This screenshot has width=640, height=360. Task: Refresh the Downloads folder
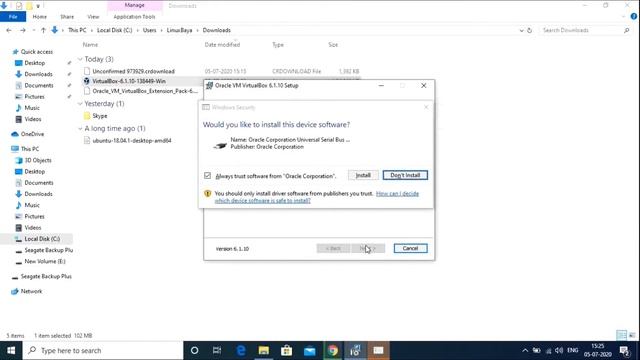pyautogui.click(x=529, y=30)
